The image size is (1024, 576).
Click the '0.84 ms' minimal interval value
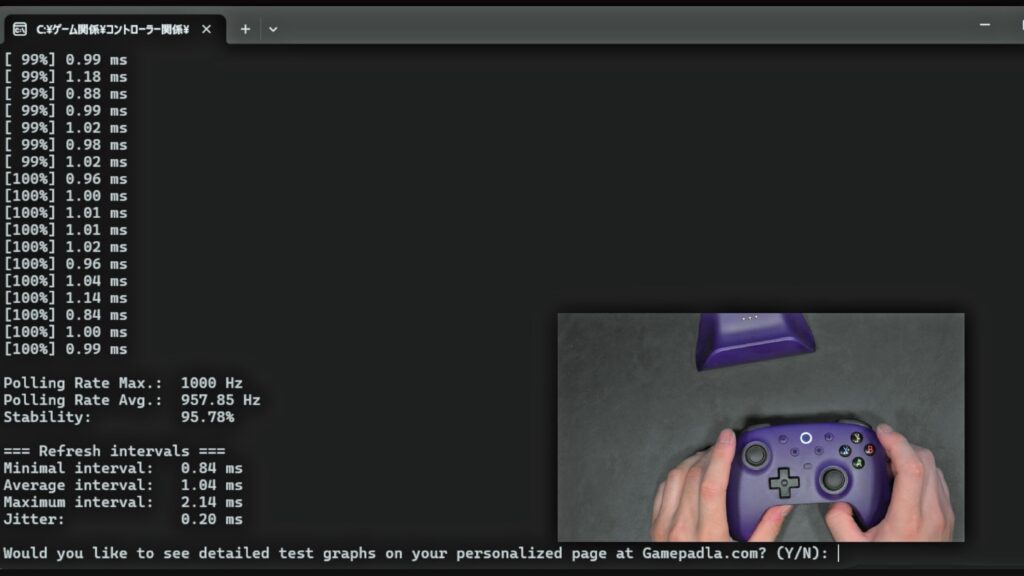pos(212,468)
